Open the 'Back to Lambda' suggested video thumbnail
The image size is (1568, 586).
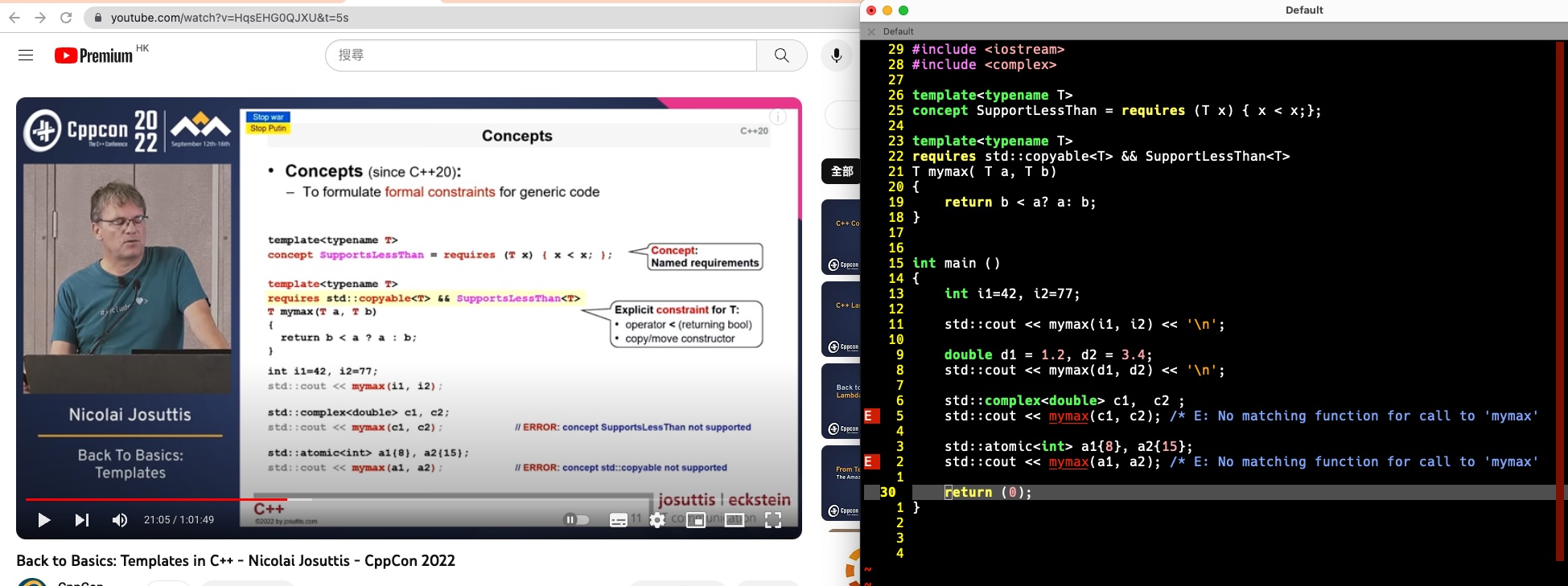841,401
